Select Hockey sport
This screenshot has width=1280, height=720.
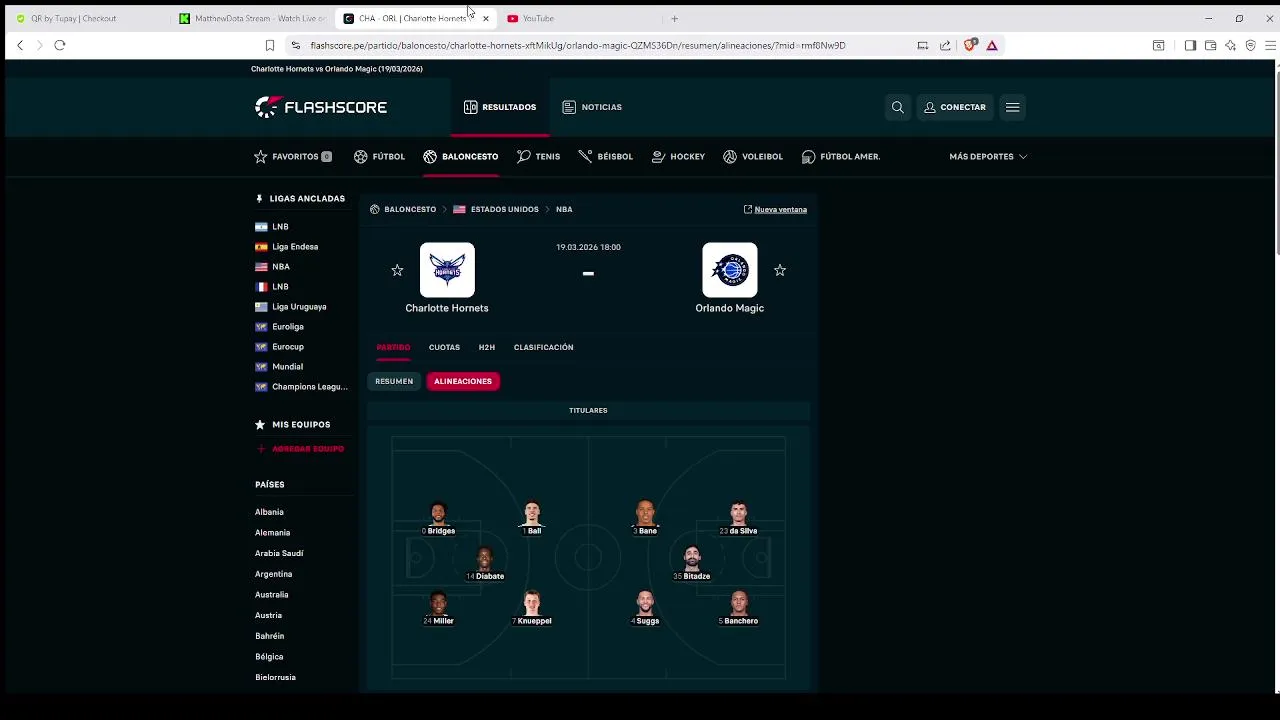679,157
